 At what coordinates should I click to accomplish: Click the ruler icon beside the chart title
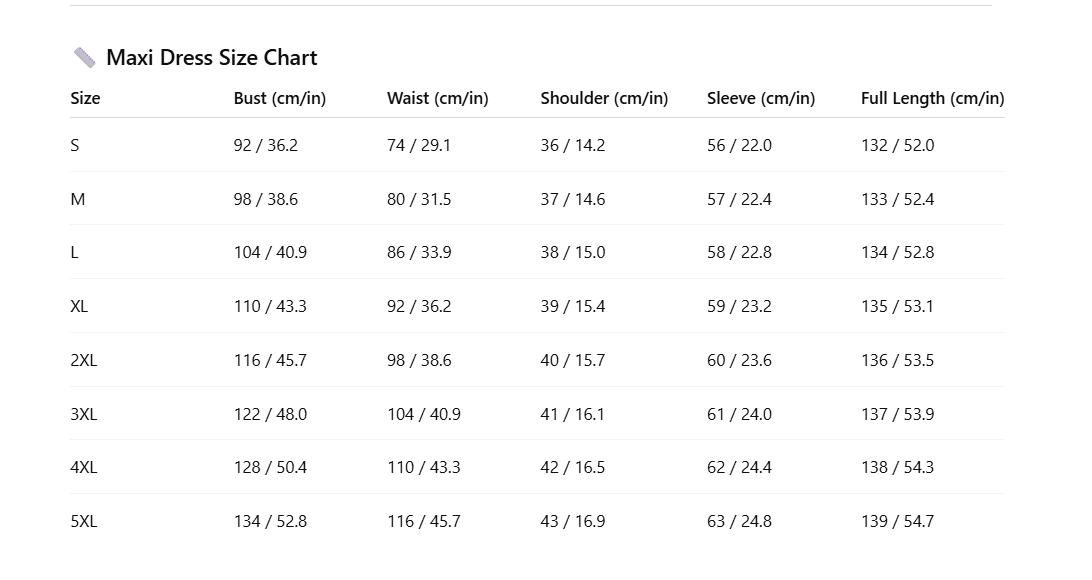click(84, 58)
